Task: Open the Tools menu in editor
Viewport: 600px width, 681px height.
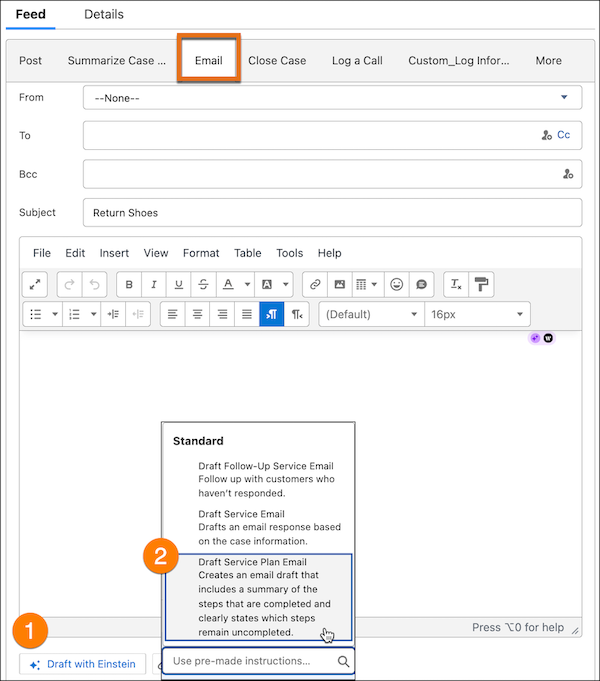Action: pos(290,253)
